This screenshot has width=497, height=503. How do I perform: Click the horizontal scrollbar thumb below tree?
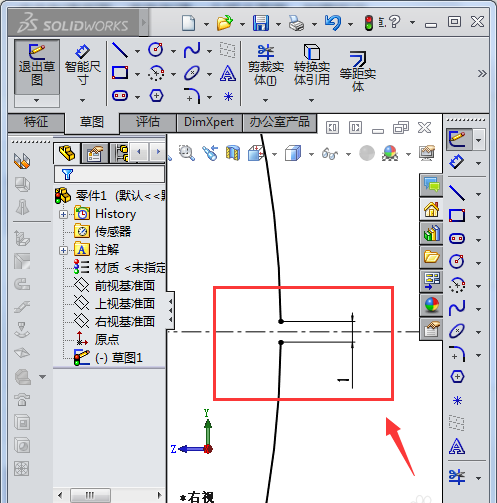(x=90, y=495)
